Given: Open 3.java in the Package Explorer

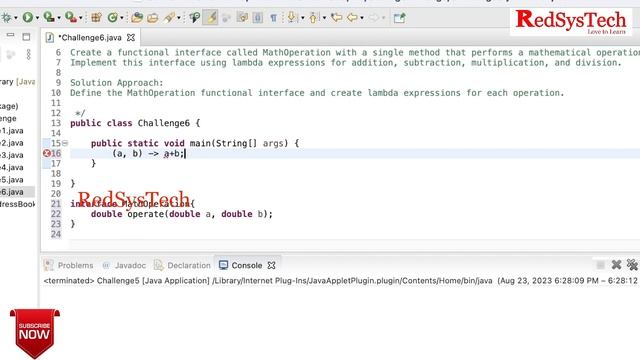Looking at the screenshot, I should 12,155.
